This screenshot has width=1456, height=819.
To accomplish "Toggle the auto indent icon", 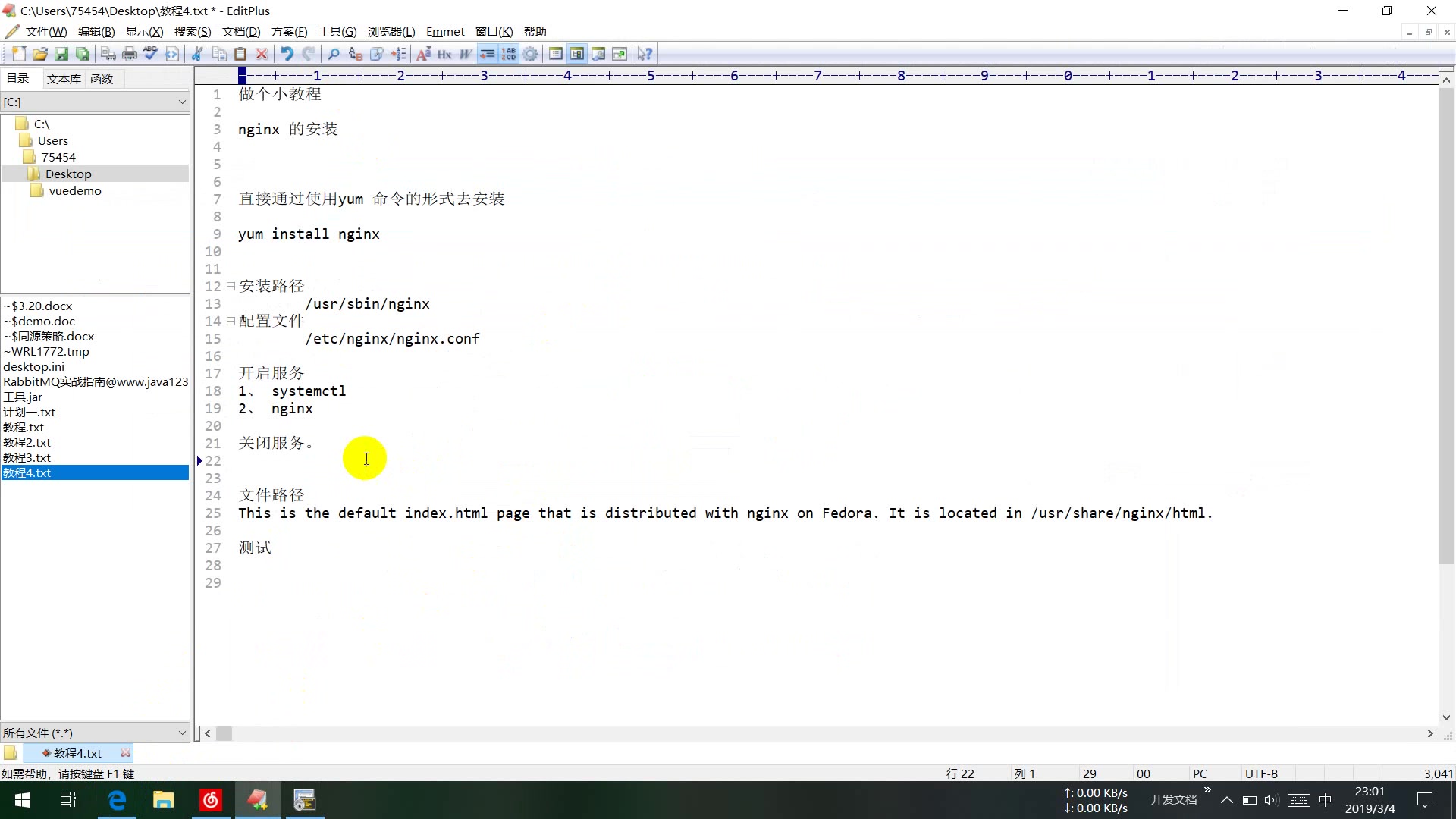I will (x=487, y=54).
